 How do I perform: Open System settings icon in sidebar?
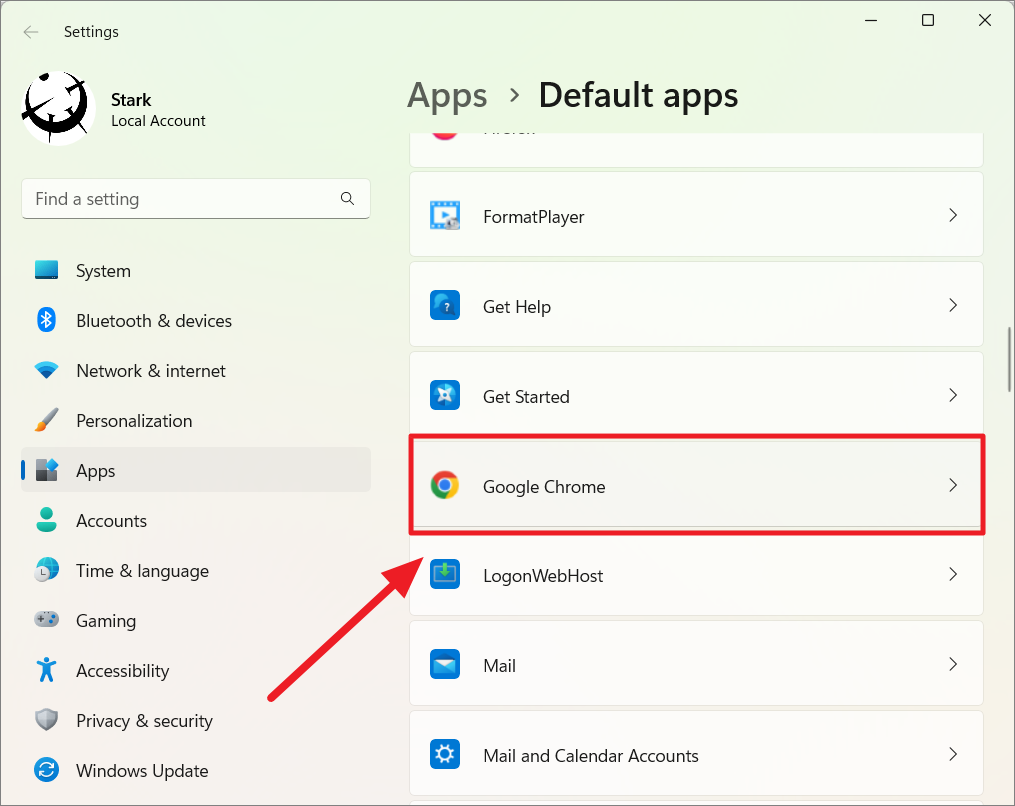(x=47, y=270)
